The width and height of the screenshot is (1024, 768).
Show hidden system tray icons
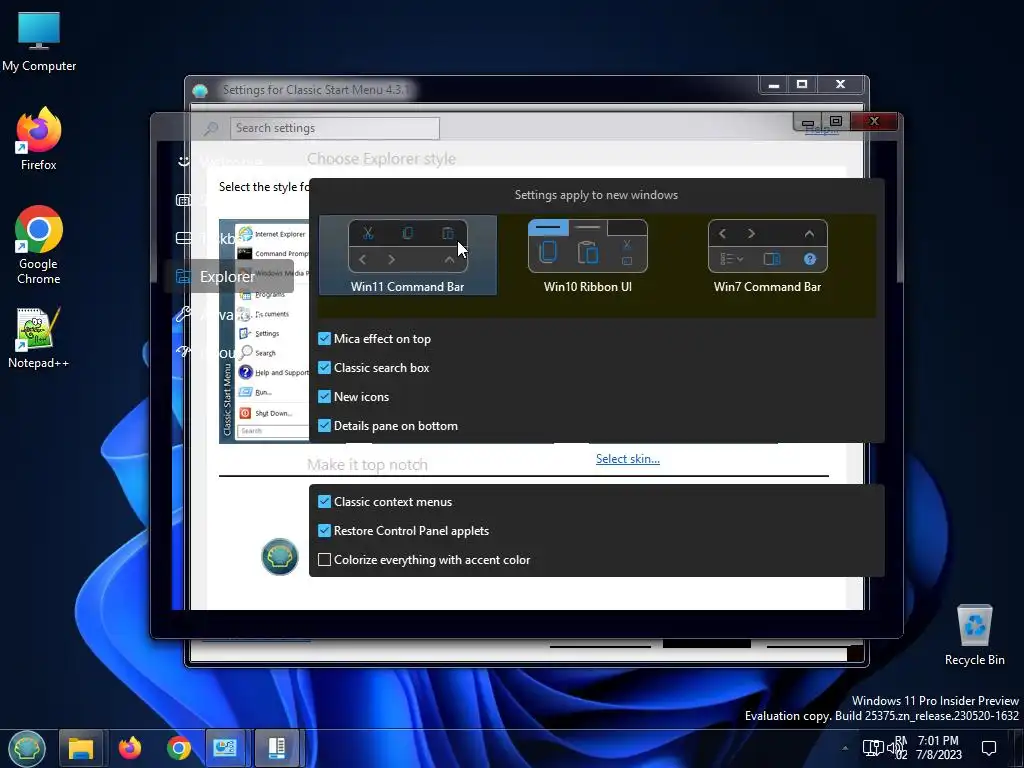(x=845, y=748)
